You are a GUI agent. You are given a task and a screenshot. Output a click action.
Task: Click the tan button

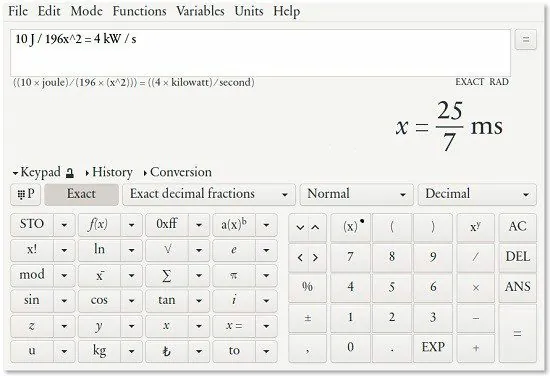tap(167, 301)
